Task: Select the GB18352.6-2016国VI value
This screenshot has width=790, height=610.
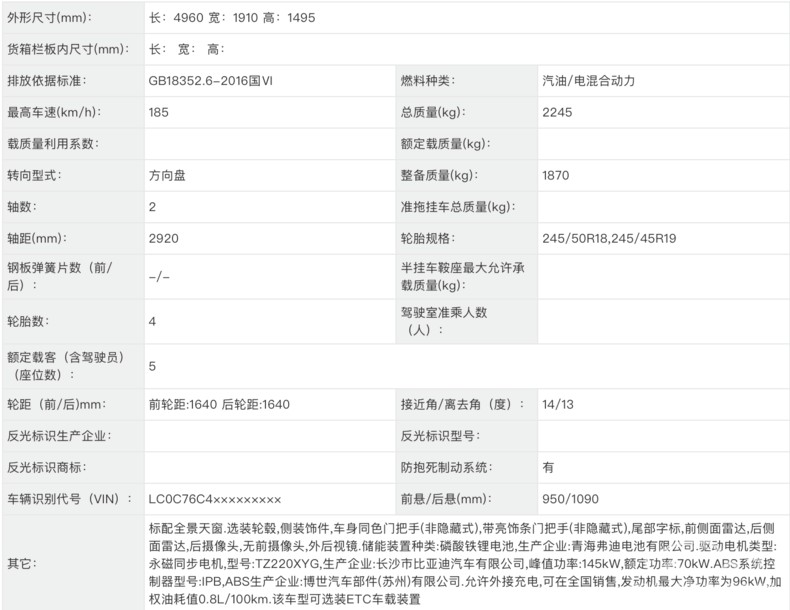Action: [211, 81]
